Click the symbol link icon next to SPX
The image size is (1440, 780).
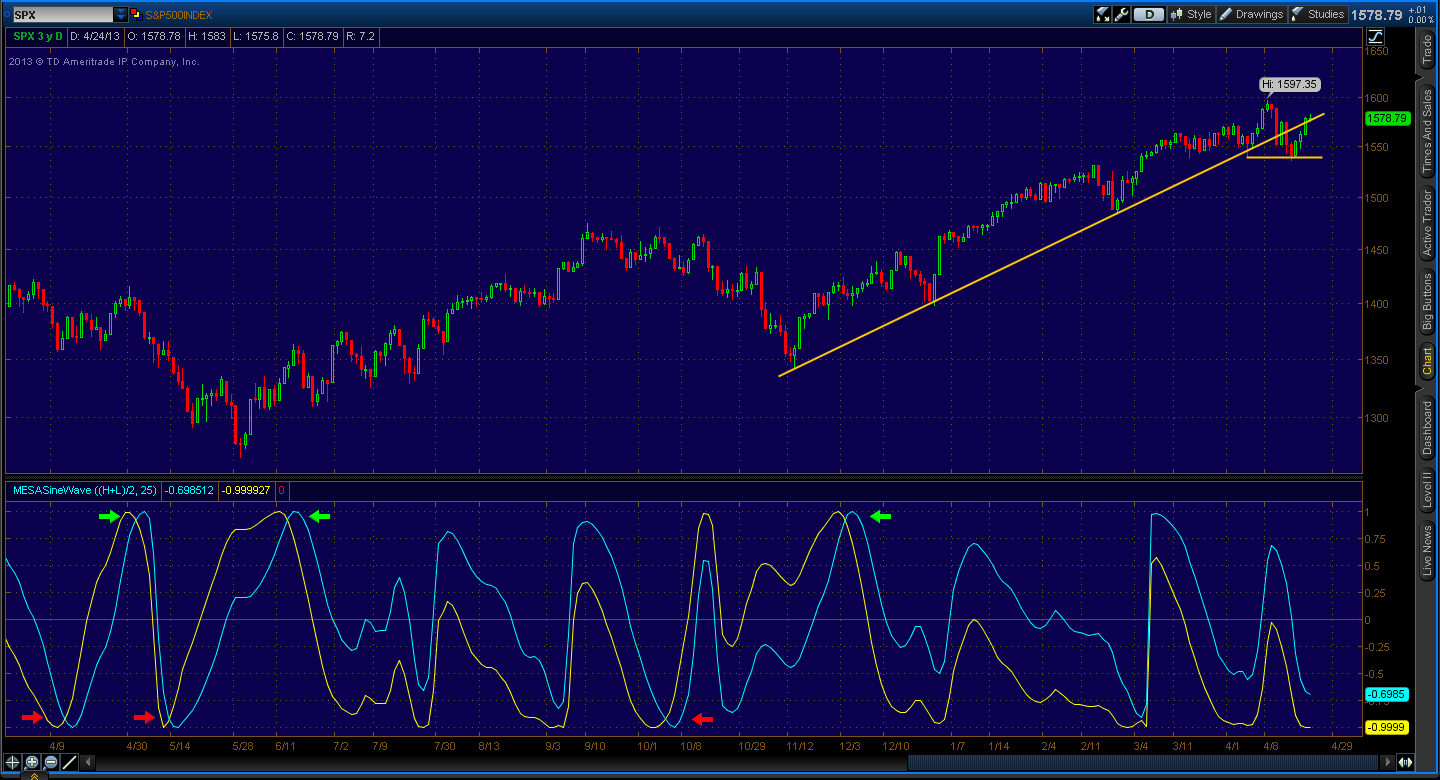coord(136,14)
